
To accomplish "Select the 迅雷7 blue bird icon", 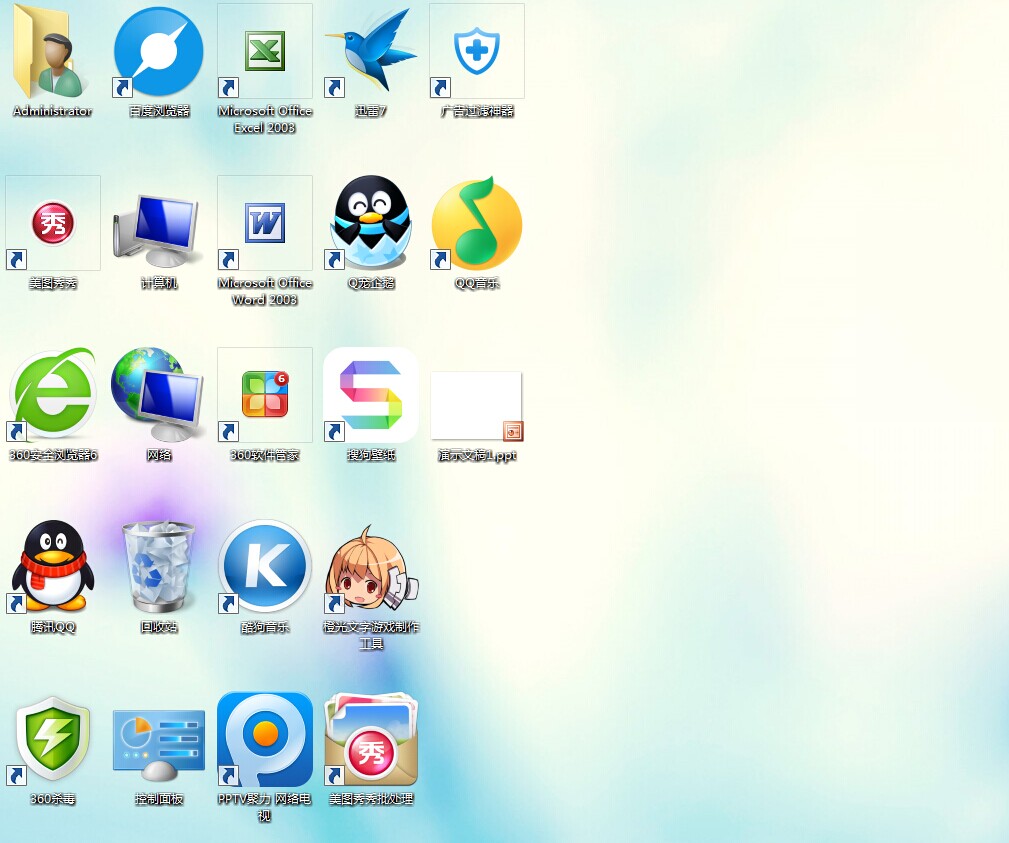I will 371,51.
